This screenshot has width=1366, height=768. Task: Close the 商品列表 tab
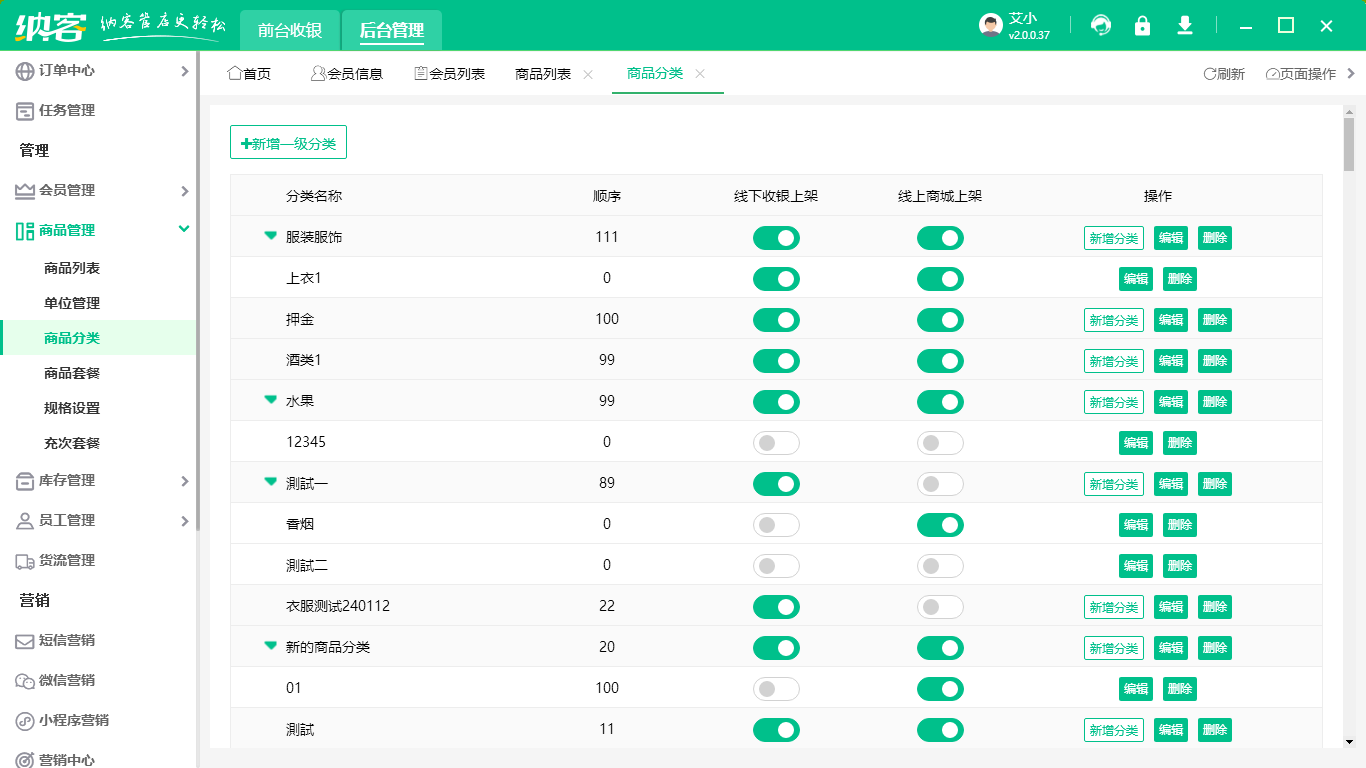(x=588, y=75)
